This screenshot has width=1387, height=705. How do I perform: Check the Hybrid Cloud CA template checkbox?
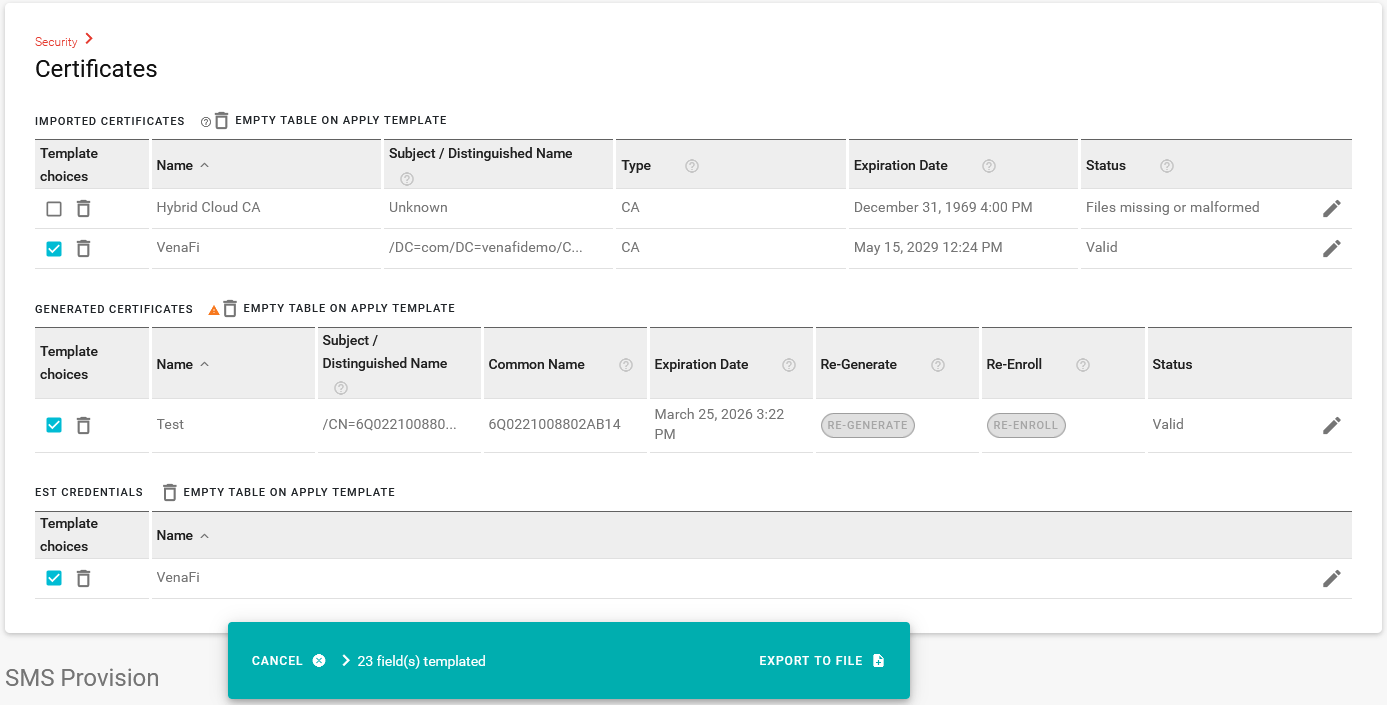point(54,208)
